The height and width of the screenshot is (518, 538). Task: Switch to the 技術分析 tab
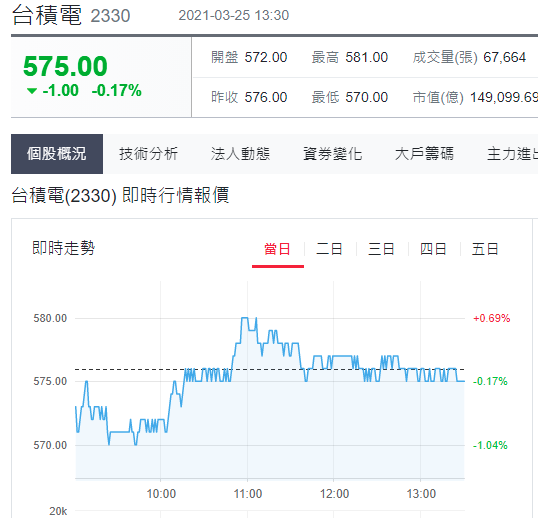[149, 154]
